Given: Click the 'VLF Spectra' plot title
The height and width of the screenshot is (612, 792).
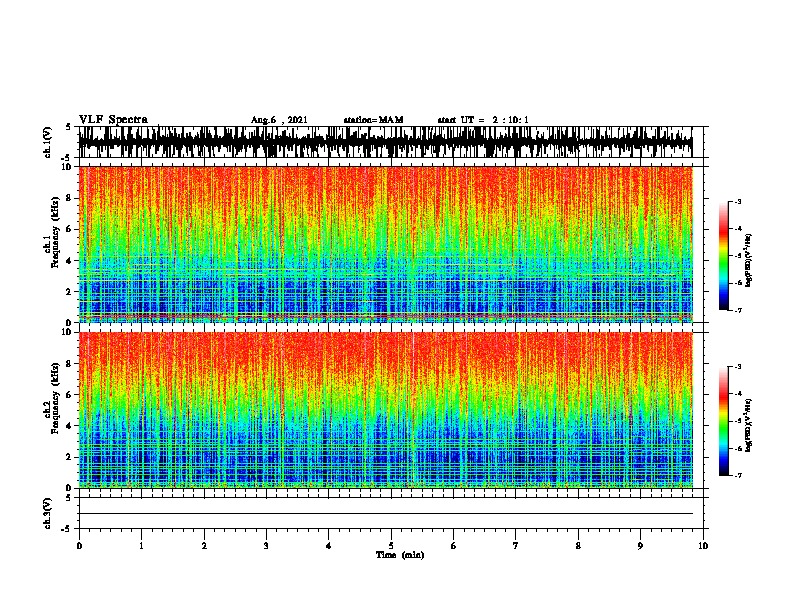Looking at the screenshot, I should click(x=113, y=120).
